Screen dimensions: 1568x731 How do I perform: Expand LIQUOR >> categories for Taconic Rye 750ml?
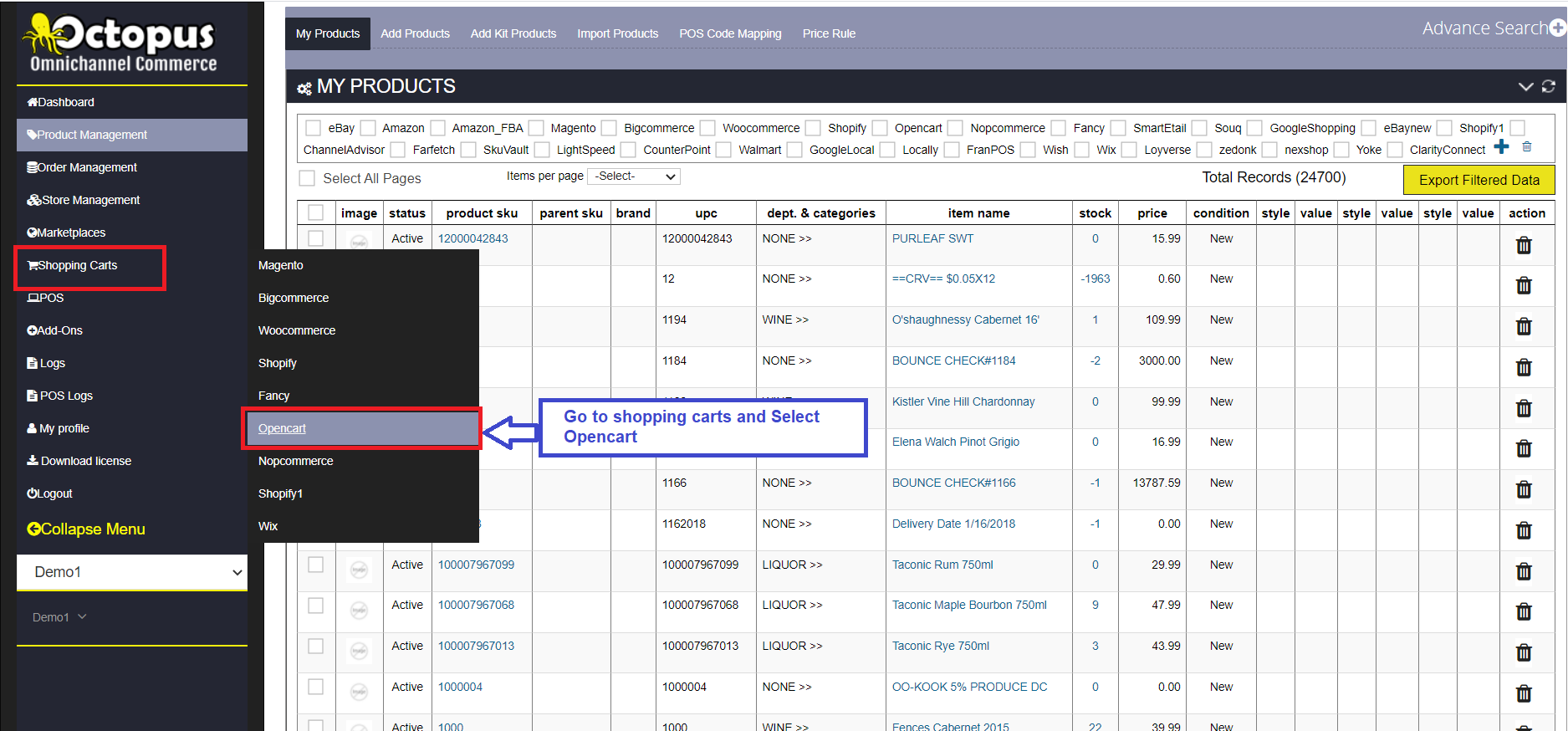coord(792,646)
